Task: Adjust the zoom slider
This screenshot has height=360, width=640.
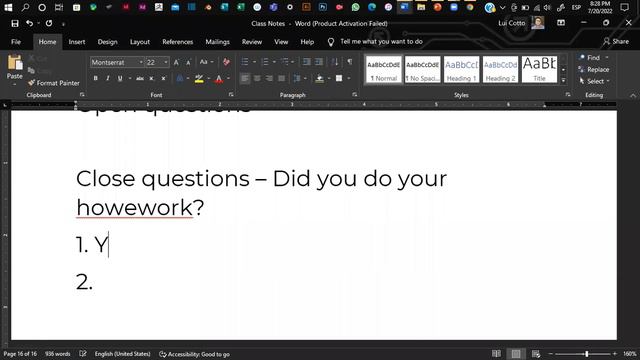Action: pyautogui.click(x=587, y=354)
